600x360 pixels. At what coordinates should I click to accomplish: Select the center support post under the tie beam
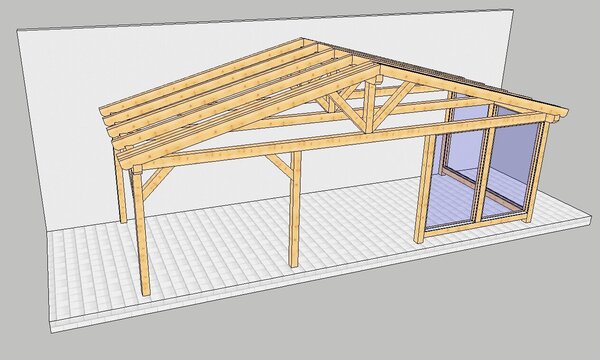pos(294,209)
